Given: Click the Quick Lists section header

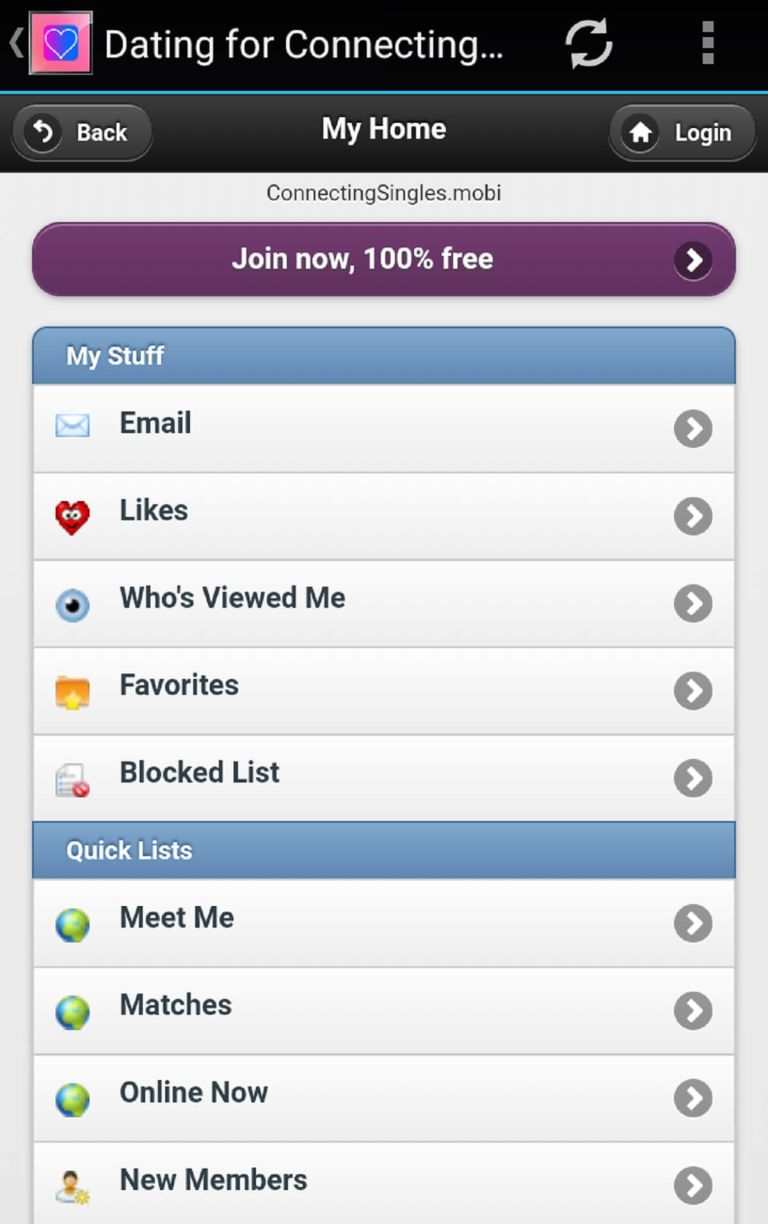Looking at the screenshot, I should point(383,851).
